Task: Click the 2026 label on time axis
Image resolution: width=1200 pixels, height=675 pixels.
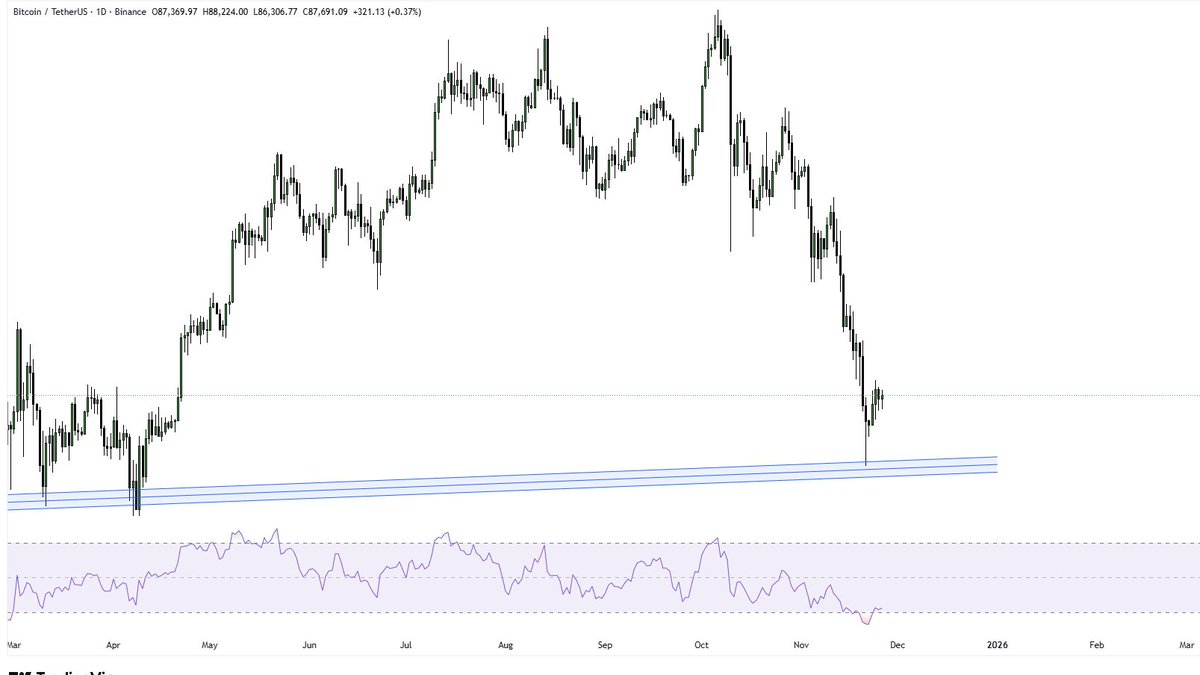Action: [x=996, y=646]
